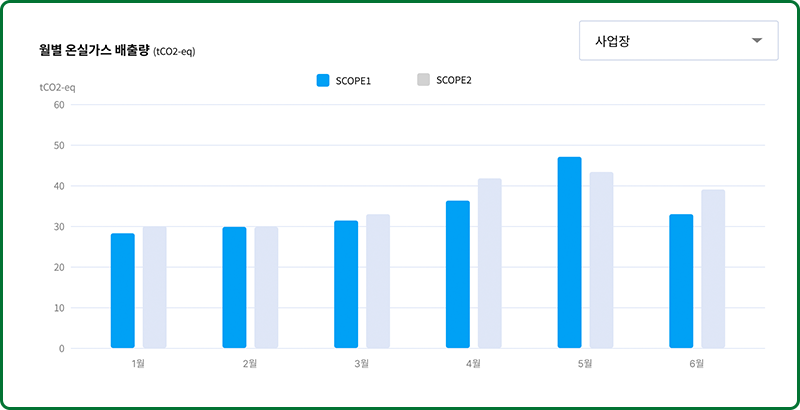Click the light SCOPE2 bar for 6월
This screenshot has width=800, height=410.
pyautogui.click(x=713, y=269)
